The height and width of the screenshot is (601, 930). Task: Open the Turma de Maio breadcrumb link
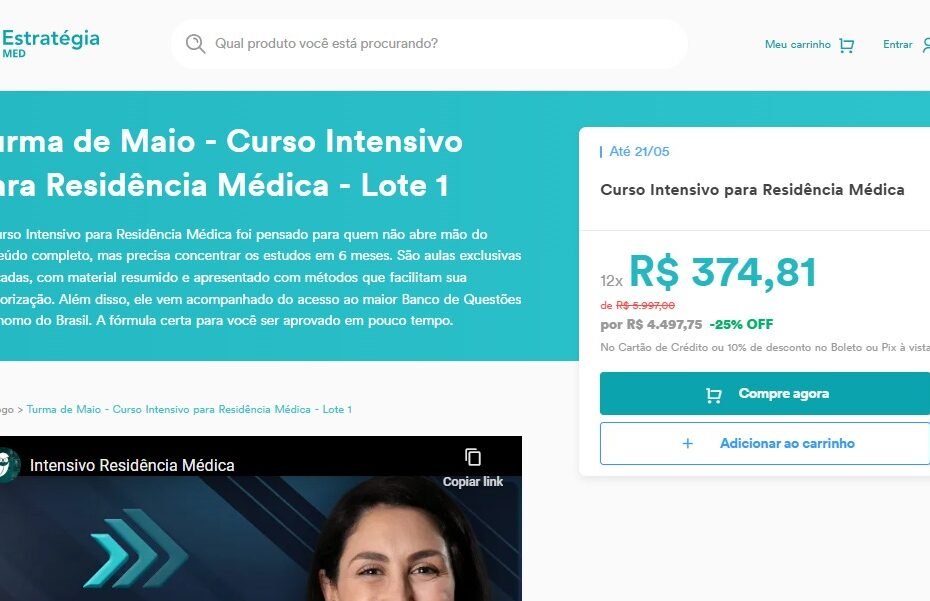tap(189, 409)
